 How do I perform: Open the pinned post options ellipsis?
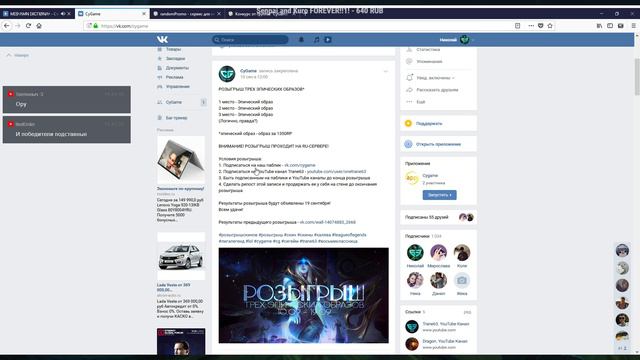[386, 71]
